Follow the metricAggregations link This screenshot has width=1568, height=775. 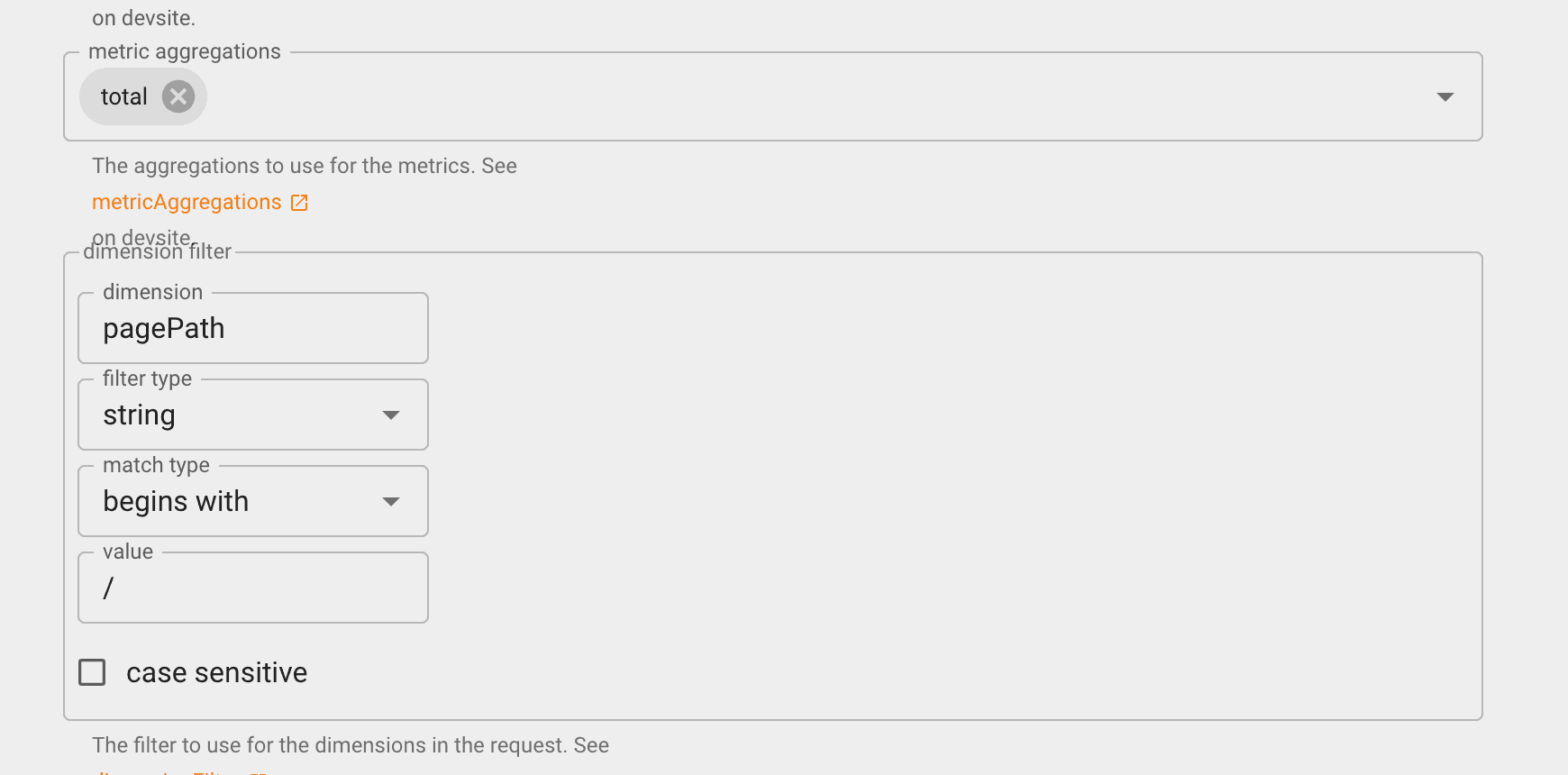[x=187, y=203]
